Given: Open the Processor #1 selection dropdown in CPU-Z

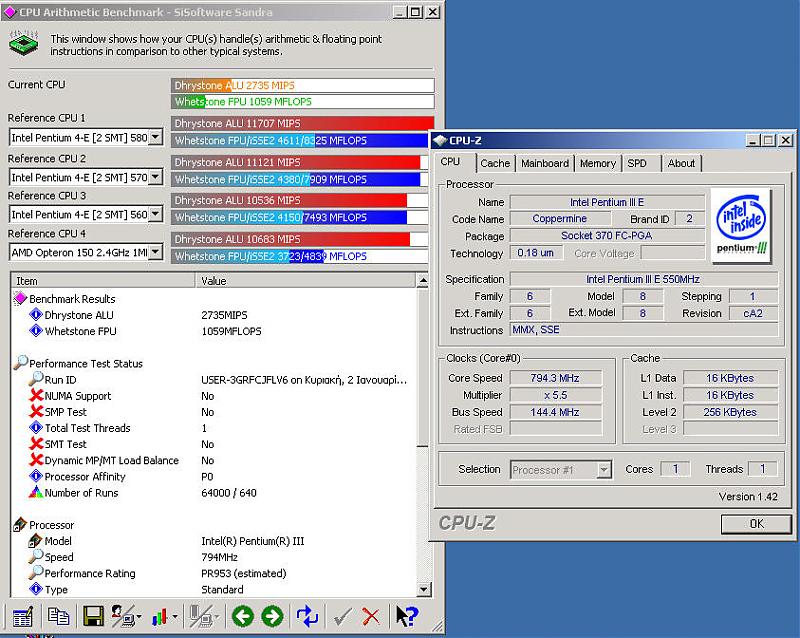Looking at the screenshot, I should 604,470.
